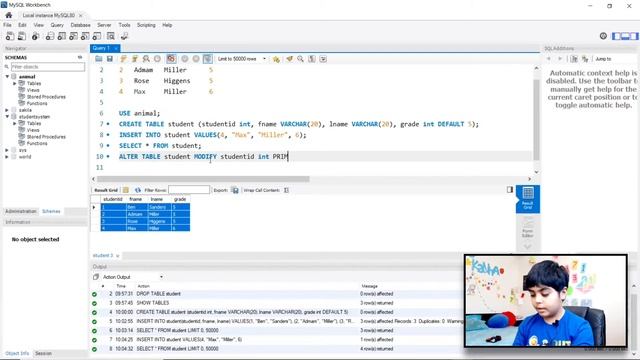The width and height of the screenshot is (640, 360).
Task: Open the Edit menu
Action: [22, 25]
